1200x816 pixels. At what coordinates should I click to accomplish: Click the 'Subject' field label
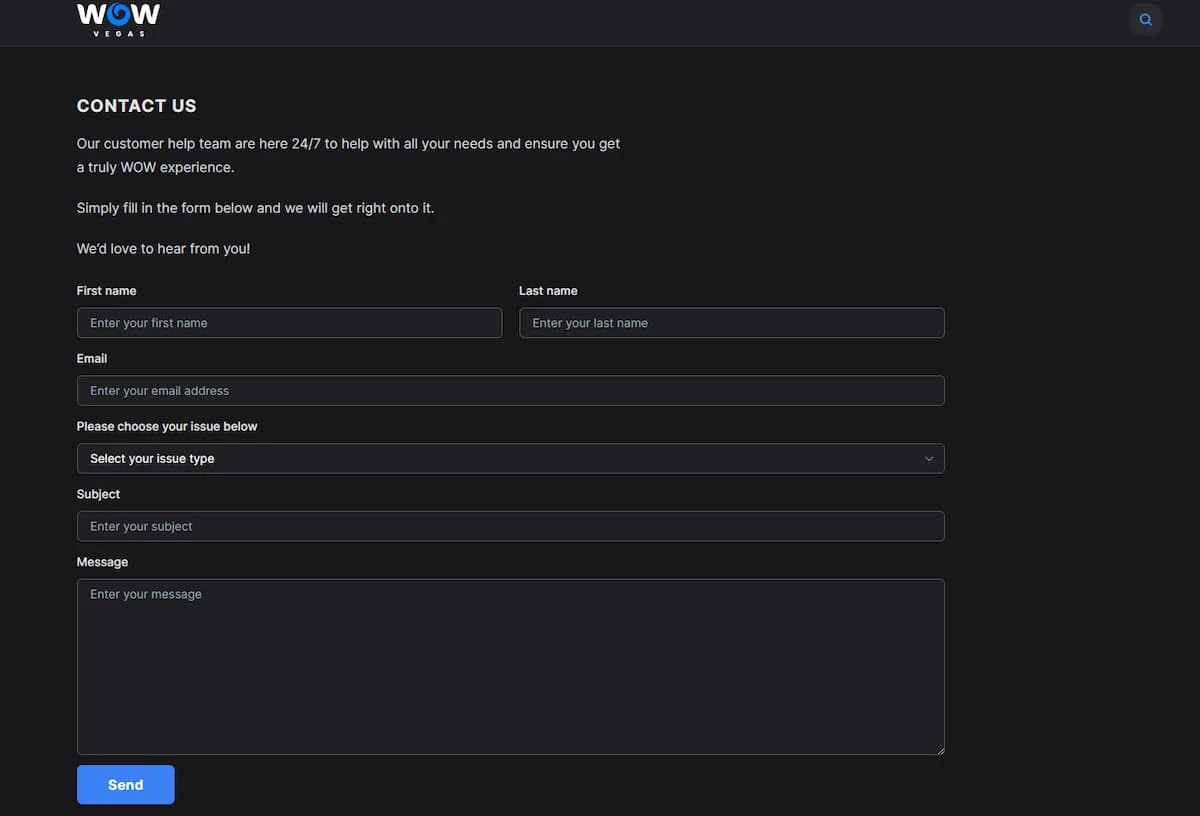tap(98, 495)
